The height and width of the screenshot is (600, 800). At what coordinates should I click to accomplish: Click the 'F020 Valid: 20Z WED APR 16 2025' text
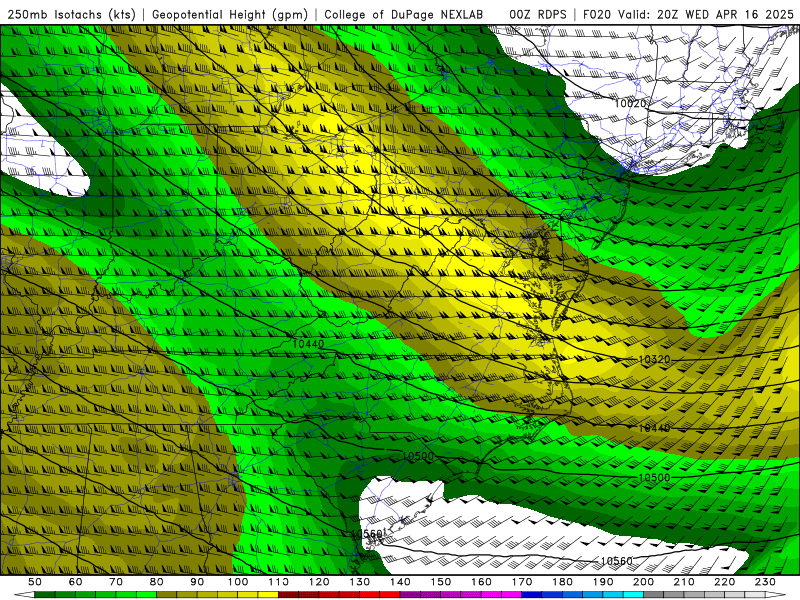[x=688, y=15]
